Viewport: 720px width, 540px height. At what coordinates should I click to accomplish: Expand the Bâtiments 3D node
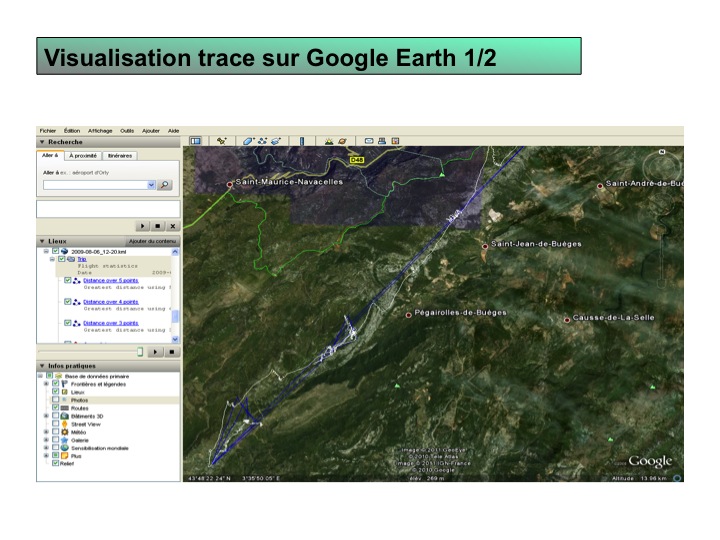pos(46,416)
